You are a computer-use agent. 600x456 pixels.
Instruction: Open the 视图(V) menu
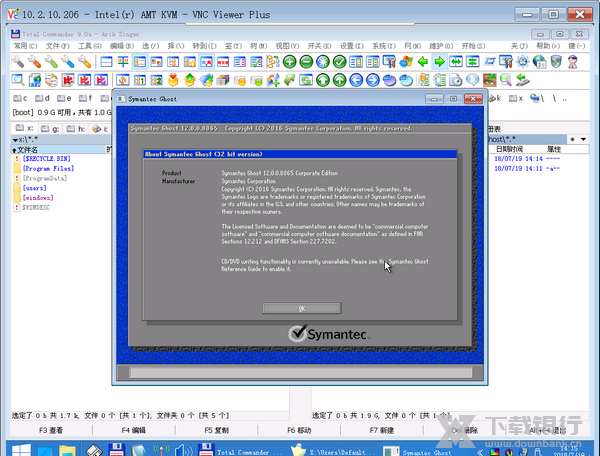pyautogui.click(x=287, y=46)
